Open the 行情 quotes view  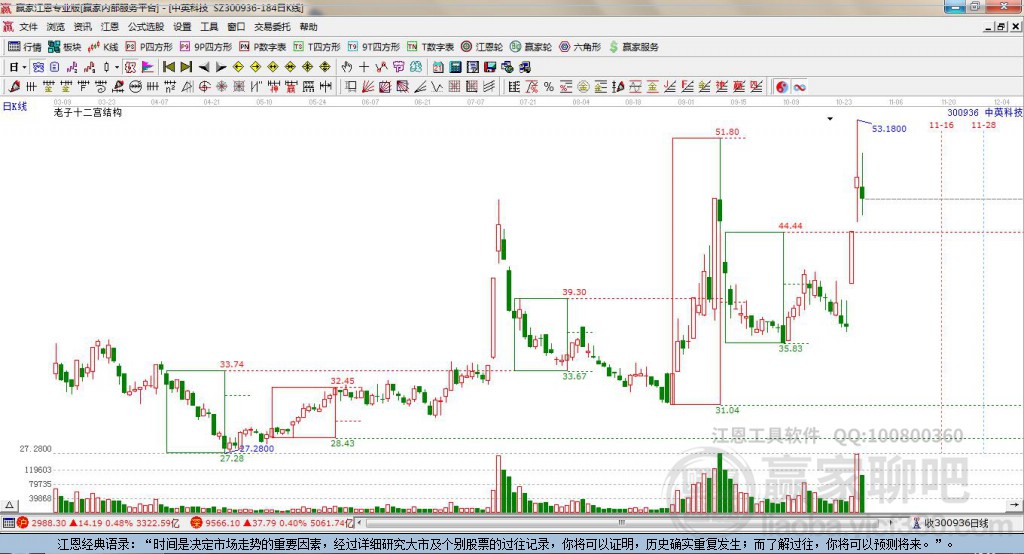pyautogui.click(x=24, y=47)
